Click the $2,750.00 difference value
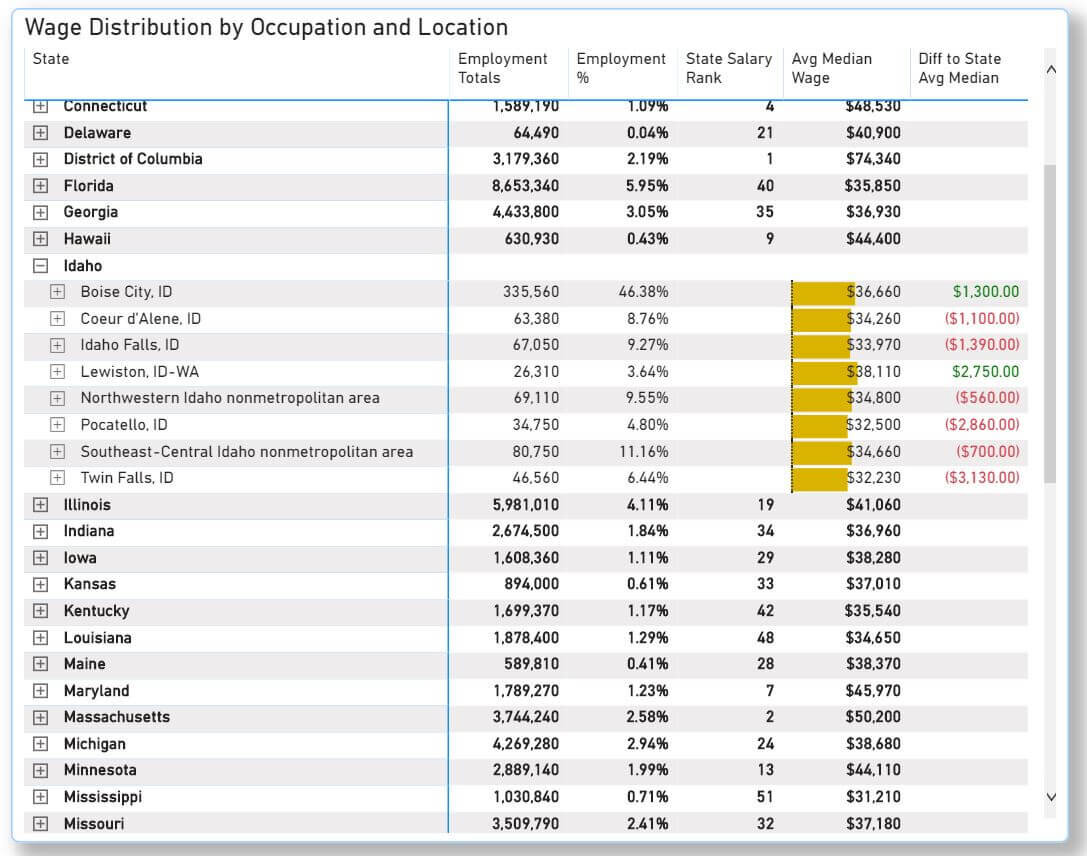This screenshot has width=1087, height=856. tap(986, 372)
